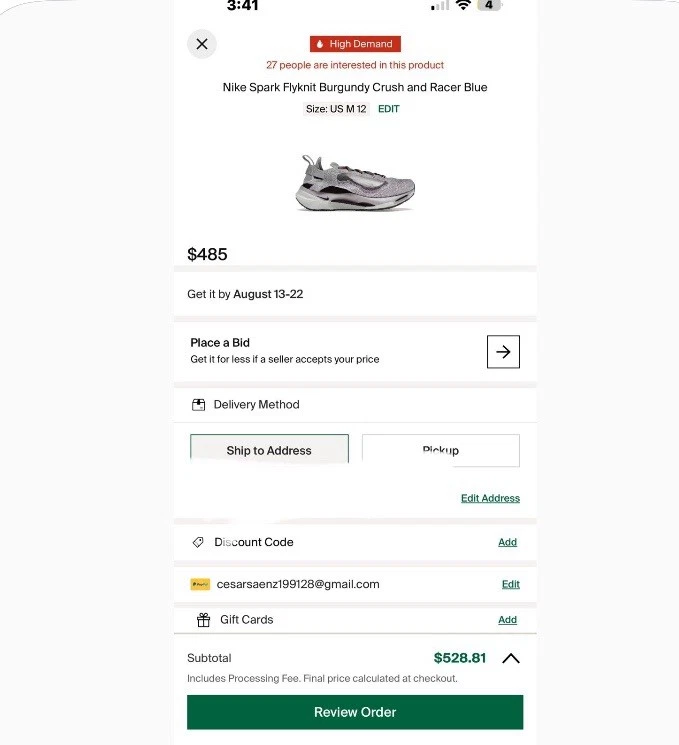679x745 pixels.
Task: Click the Place a Bid arrow icon
Action: [503, 352]
